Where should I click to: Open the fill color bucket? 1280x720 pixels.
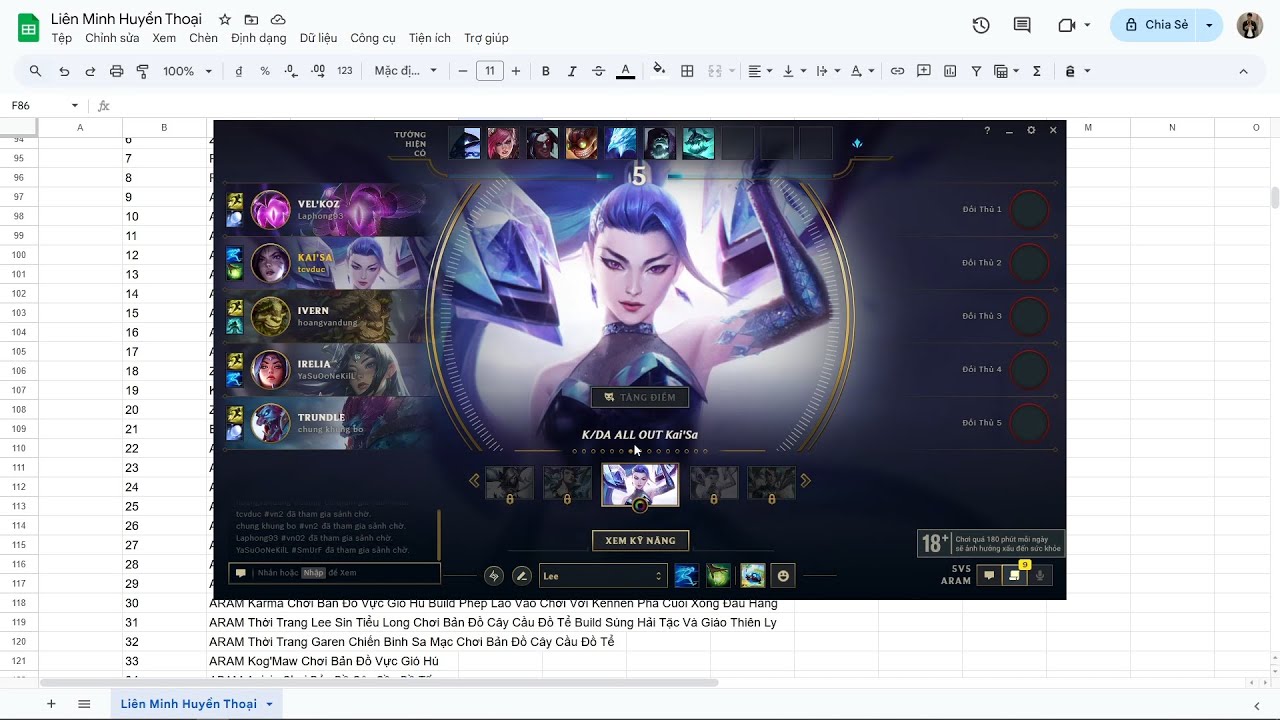659,70
